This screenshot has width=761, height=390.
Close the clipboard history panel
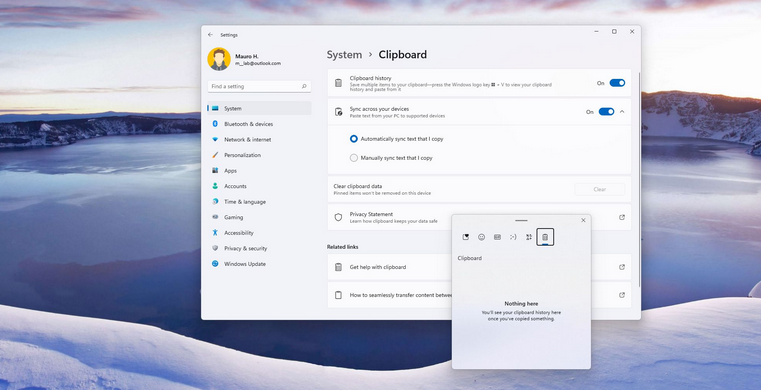coord(583,220)
